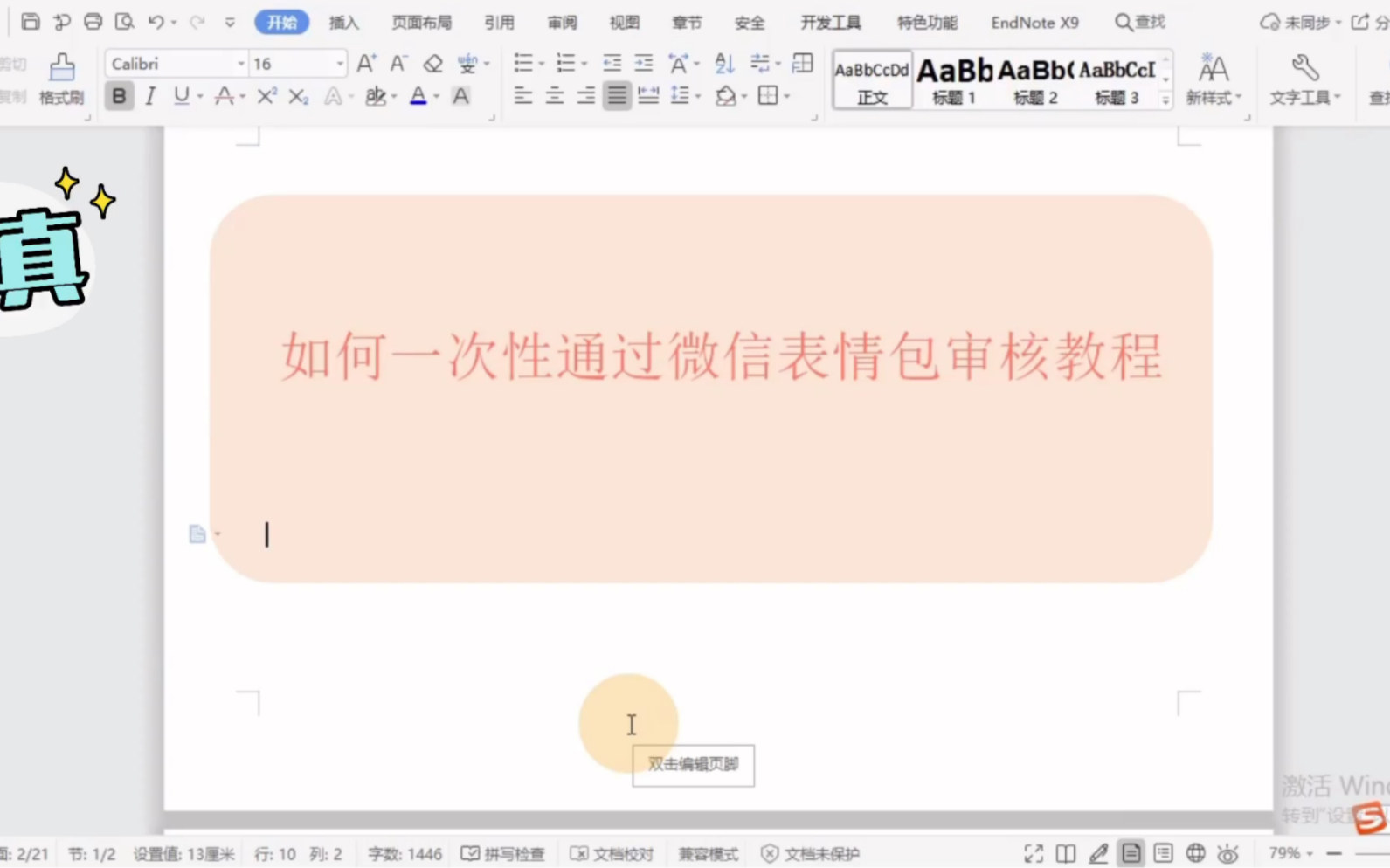
Task: Center the paragraph text
Action: point(555,96)
